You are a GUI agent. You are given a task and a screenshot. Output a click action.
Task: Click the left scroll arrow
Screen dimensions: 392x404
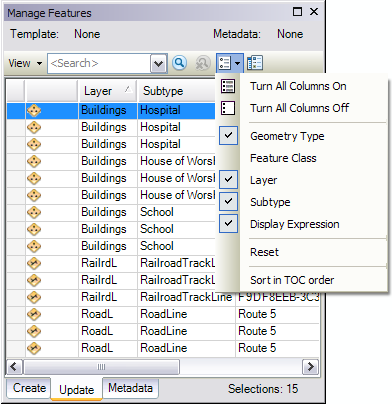point(14,367)
